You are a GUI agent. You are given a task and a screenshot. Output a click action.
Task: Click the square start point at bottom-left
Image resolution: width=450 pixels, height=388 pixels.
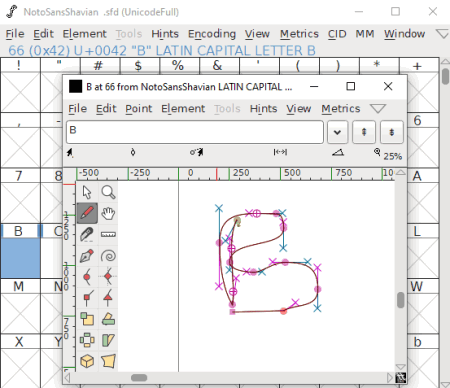click(x=233, y=312)
